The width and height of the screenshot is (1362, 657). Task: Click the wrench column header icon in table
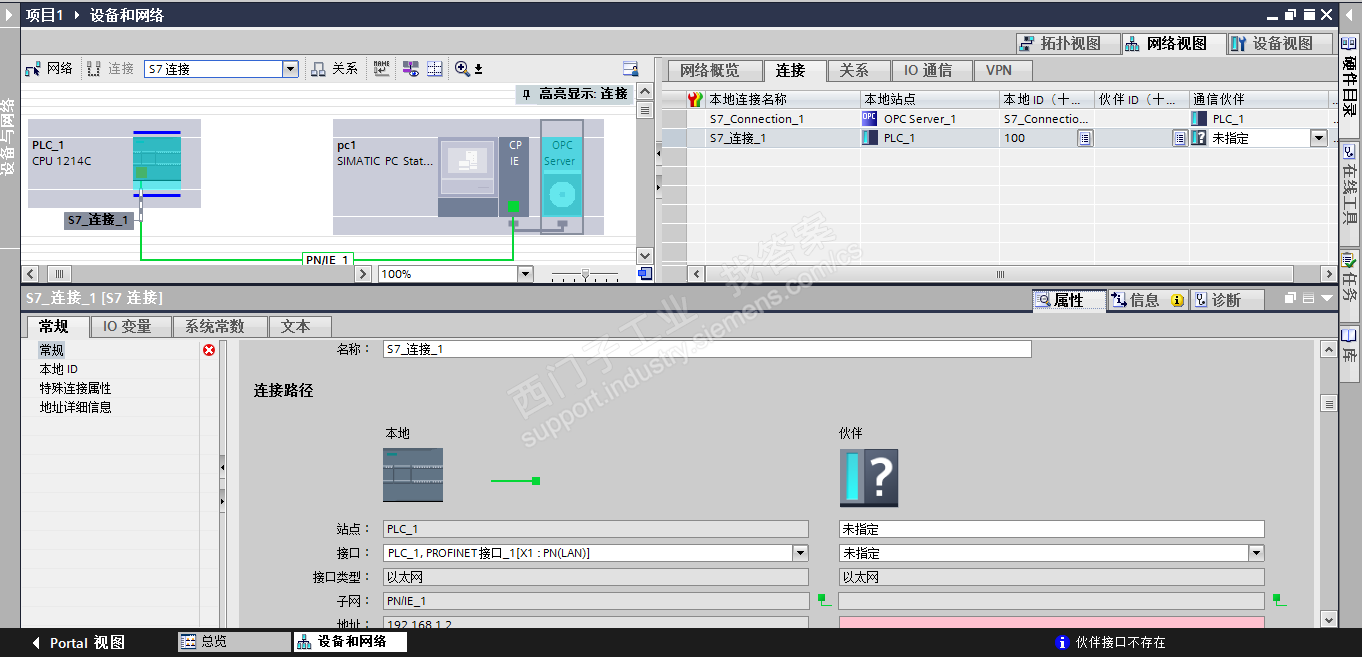[696, 99]
